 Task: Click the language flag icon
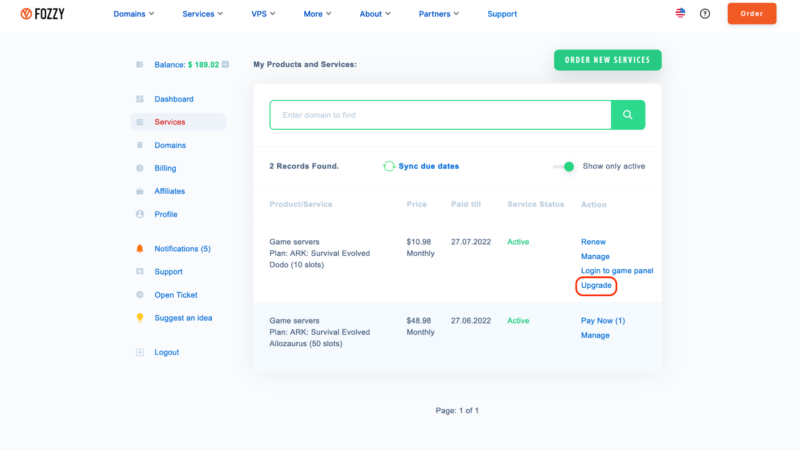[x=680, y=14]
